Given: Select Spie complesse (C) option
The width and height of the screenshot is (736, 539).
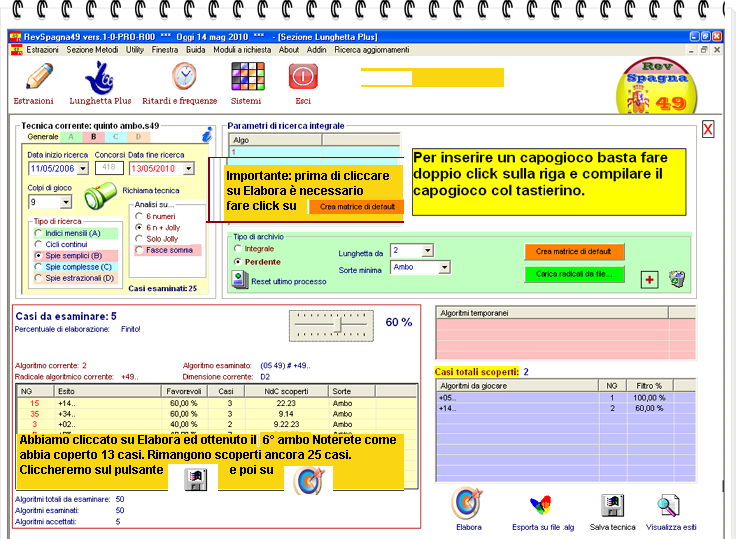Looking at the screenshot, I should tap(38, 267).
